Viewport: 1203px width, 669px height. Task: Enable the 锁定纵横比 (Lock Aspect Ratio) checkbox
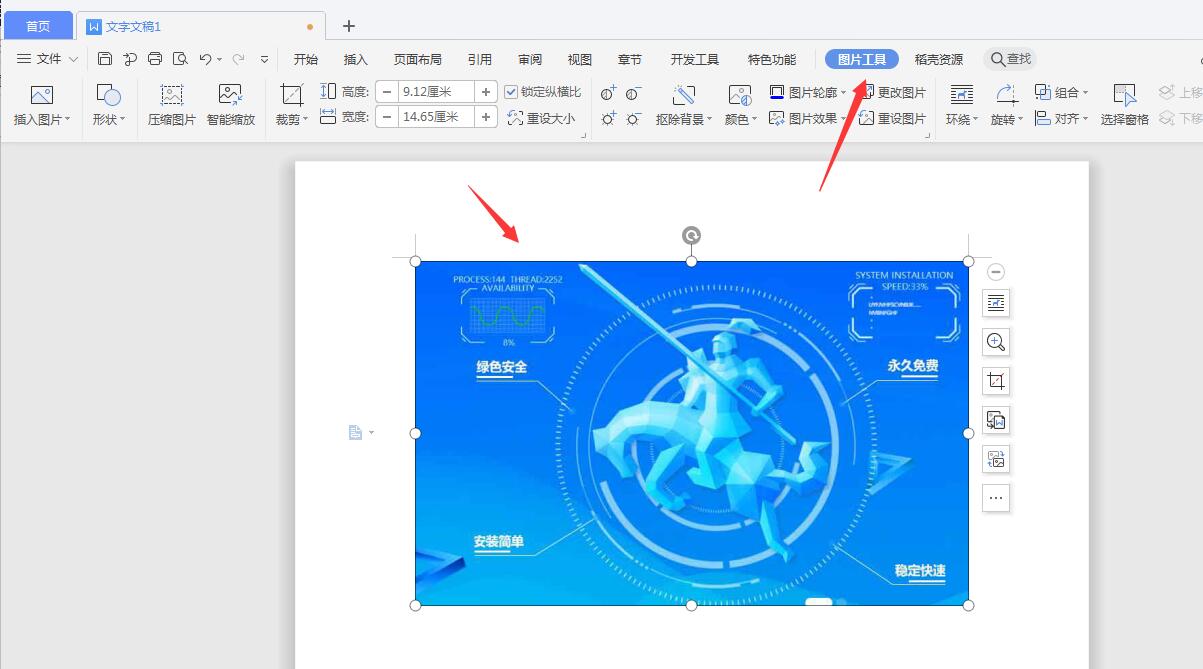512,91
